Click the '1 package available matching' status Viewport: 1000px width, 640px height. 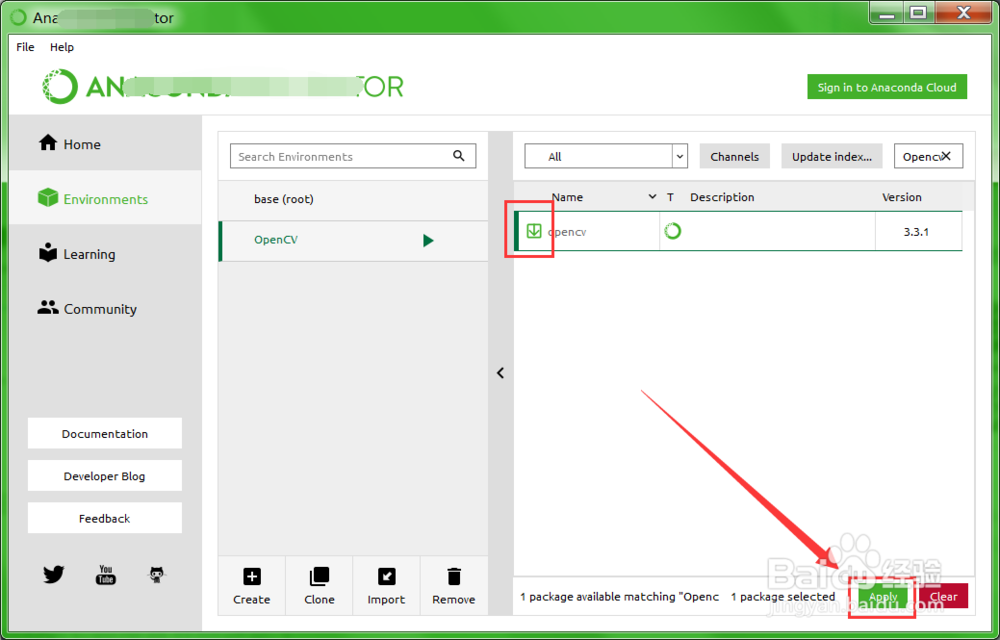click(619, 597)
